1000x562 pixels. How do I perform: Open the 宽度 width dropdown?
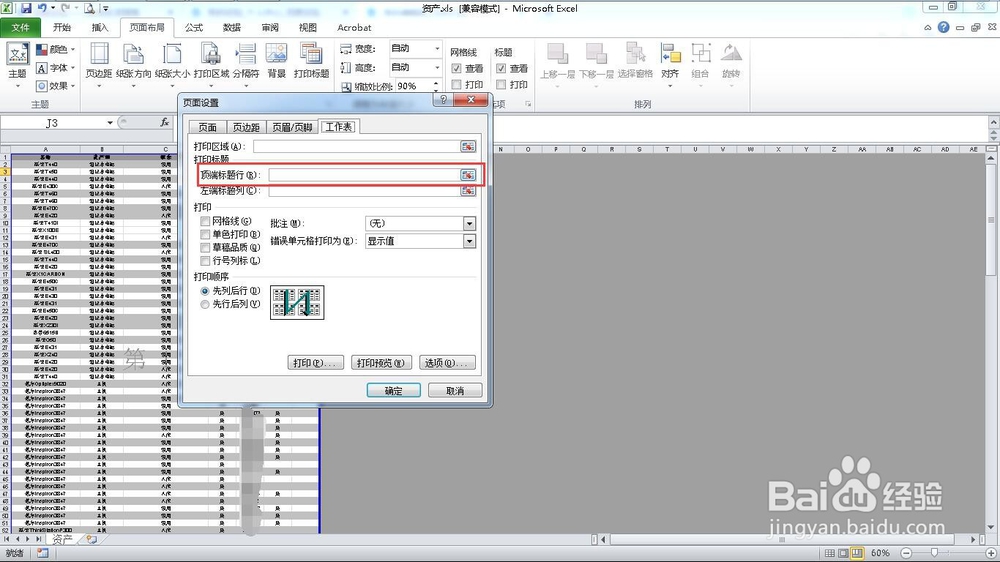[x=437, y=48]
